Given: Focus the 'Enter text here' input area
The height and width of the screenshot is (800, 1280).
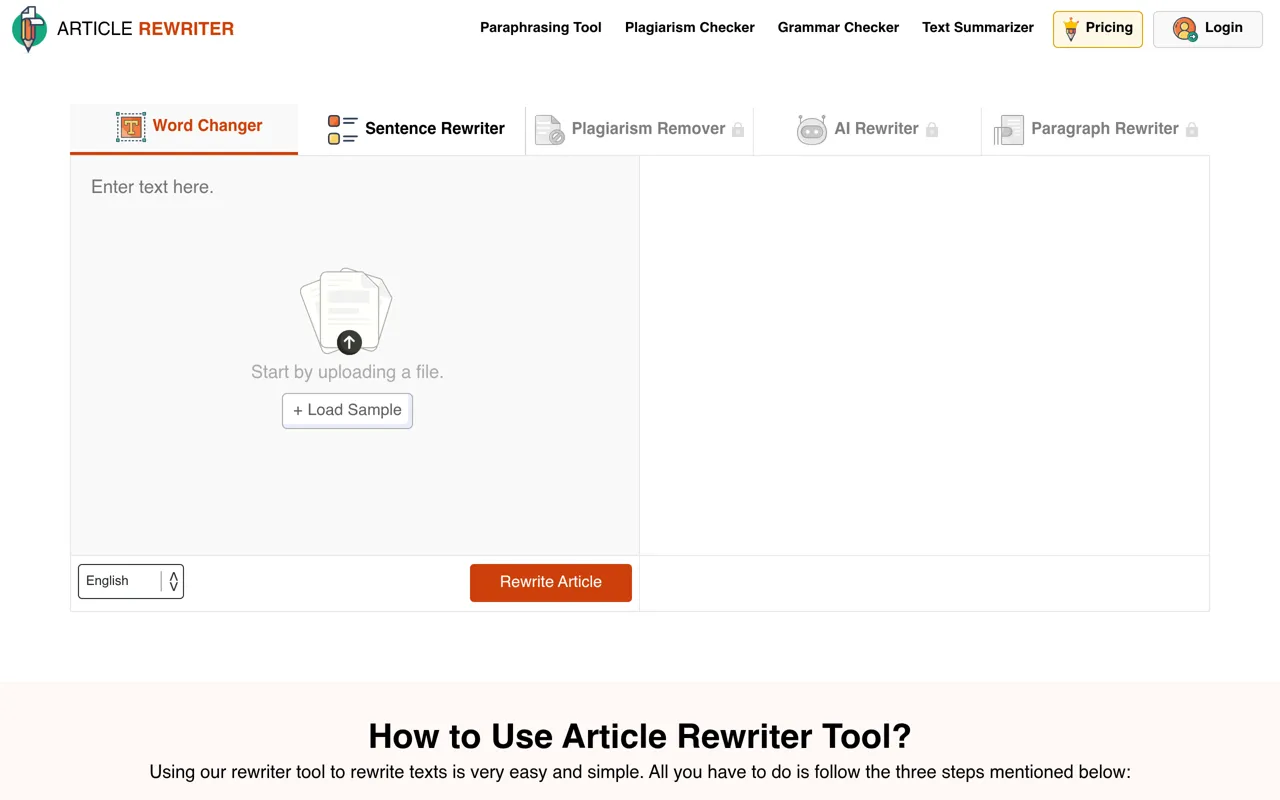Looking at the screenshot, I should click(355, 355).
